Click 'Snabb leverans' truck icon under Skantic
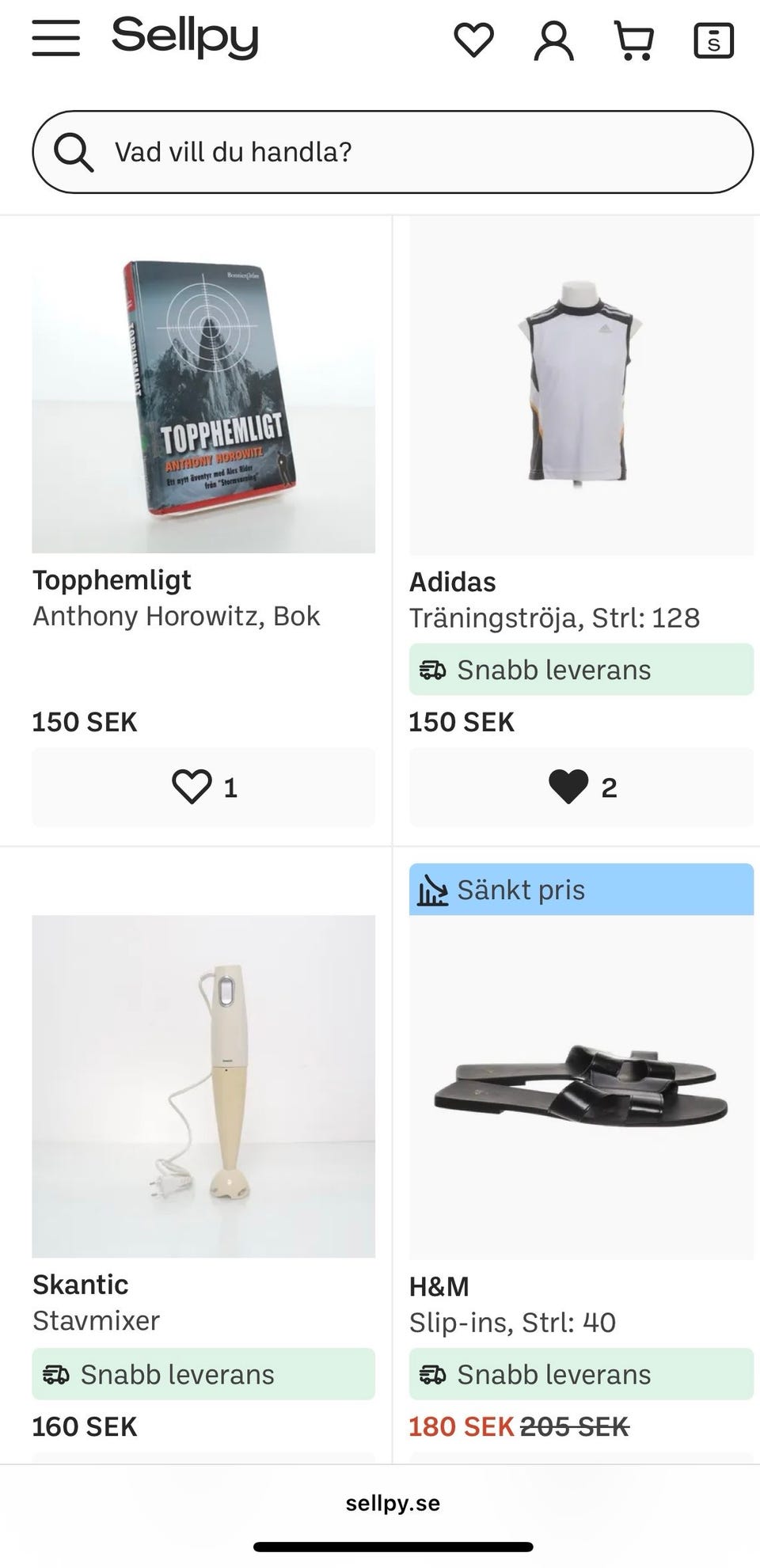760x1568 pixels. tap(55, 1375)
